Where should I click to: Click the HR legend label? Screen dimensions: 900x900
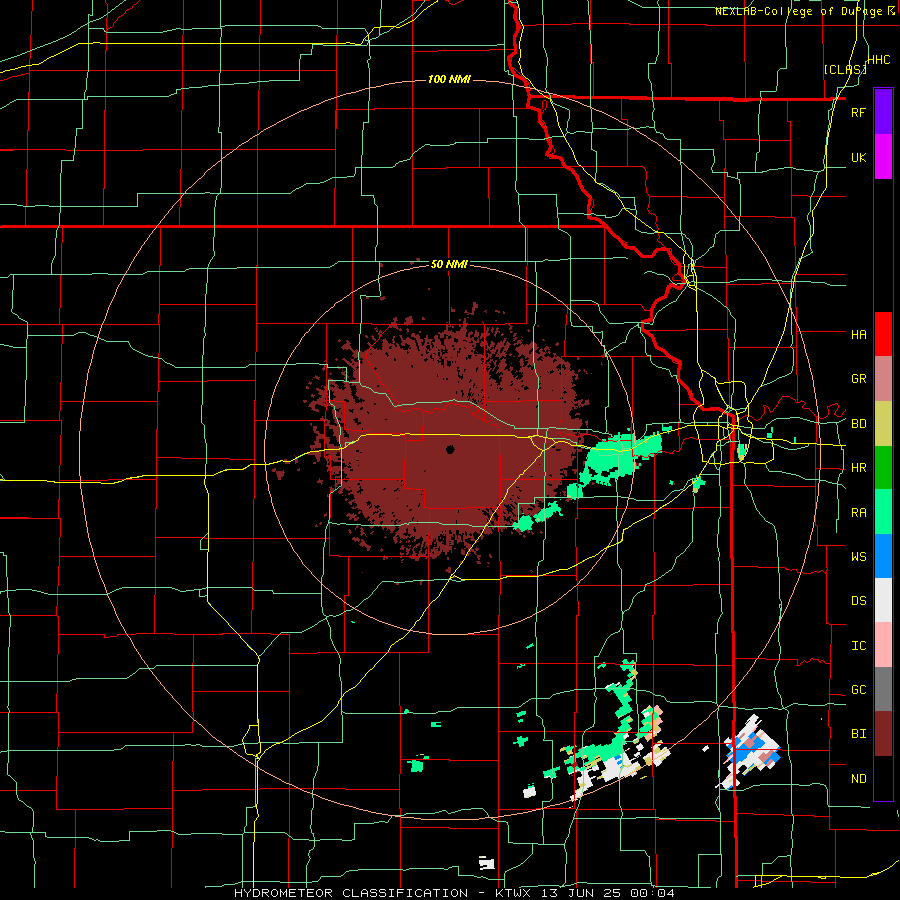[x=858, y=468]
